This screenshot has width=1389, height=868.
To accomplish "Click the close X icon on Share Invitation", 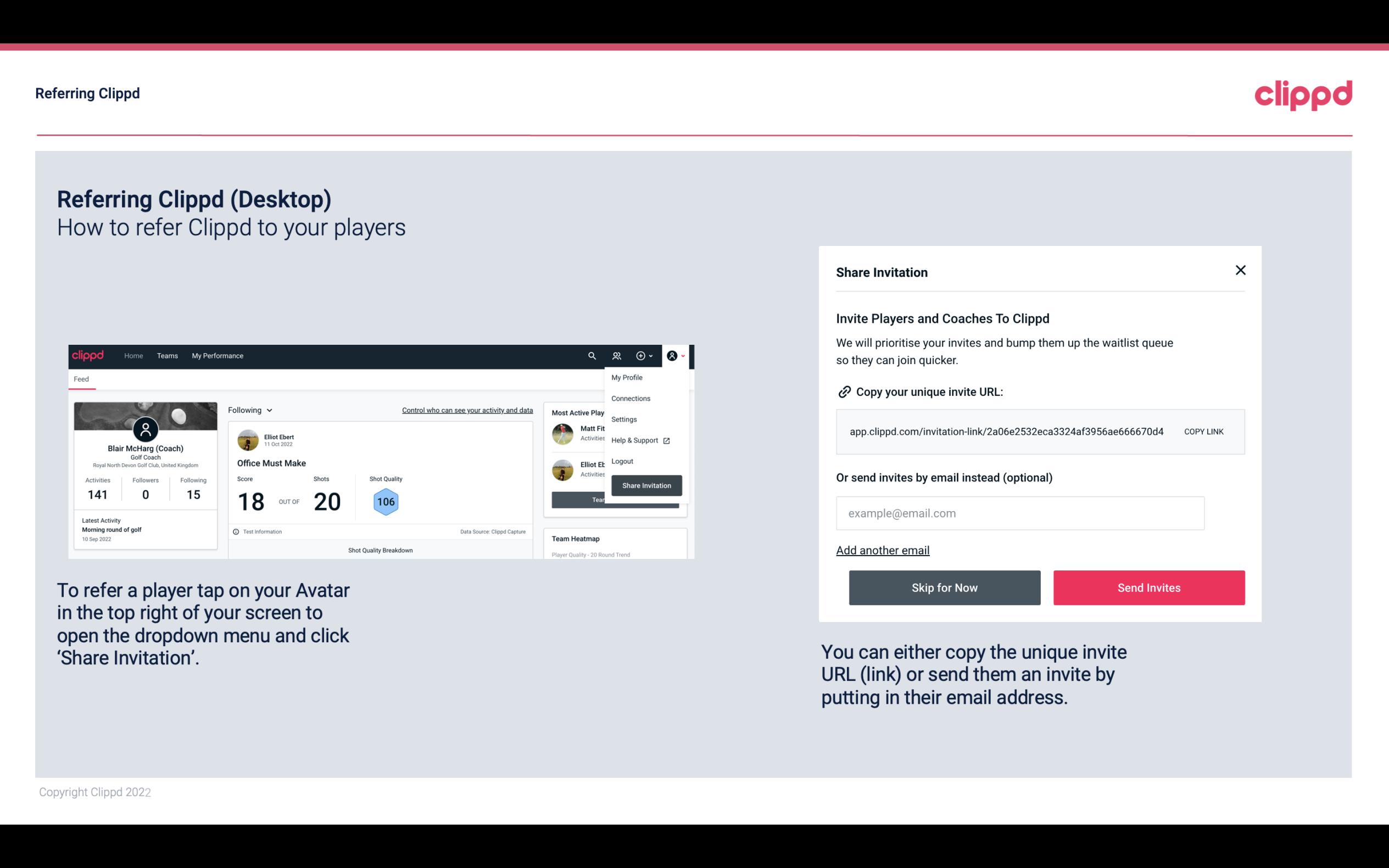I will (x=1241, y=270).
